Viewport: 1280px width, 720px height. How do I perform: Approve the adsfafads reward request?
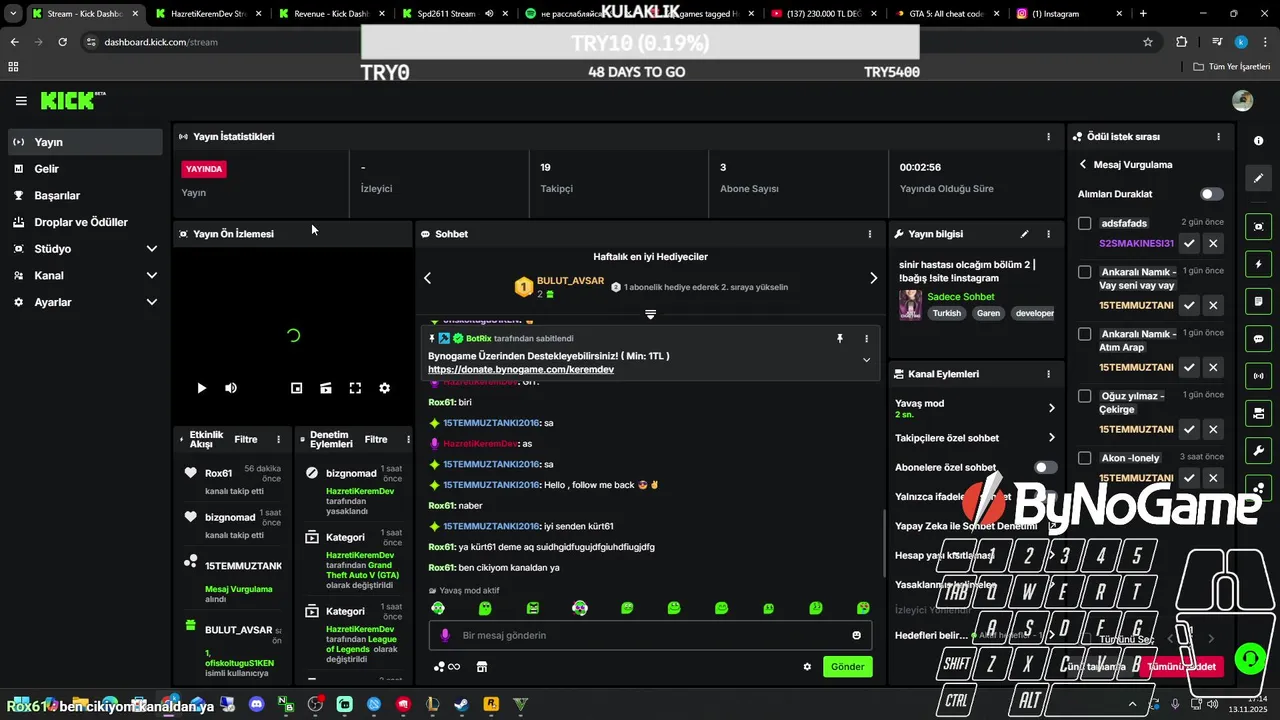point(1189,243)
